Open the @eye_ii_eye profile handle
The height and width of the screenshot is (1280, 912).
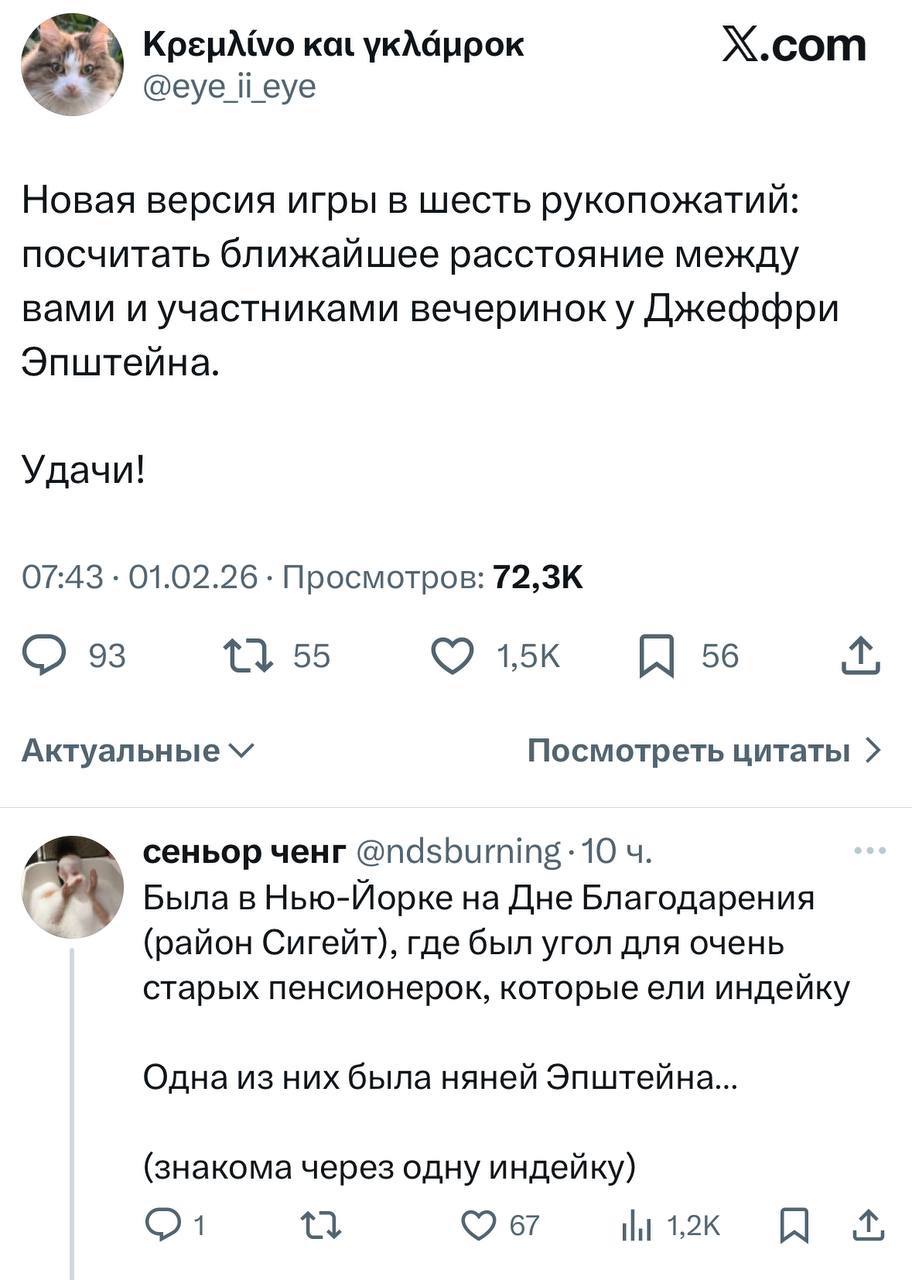coord(230,88)
